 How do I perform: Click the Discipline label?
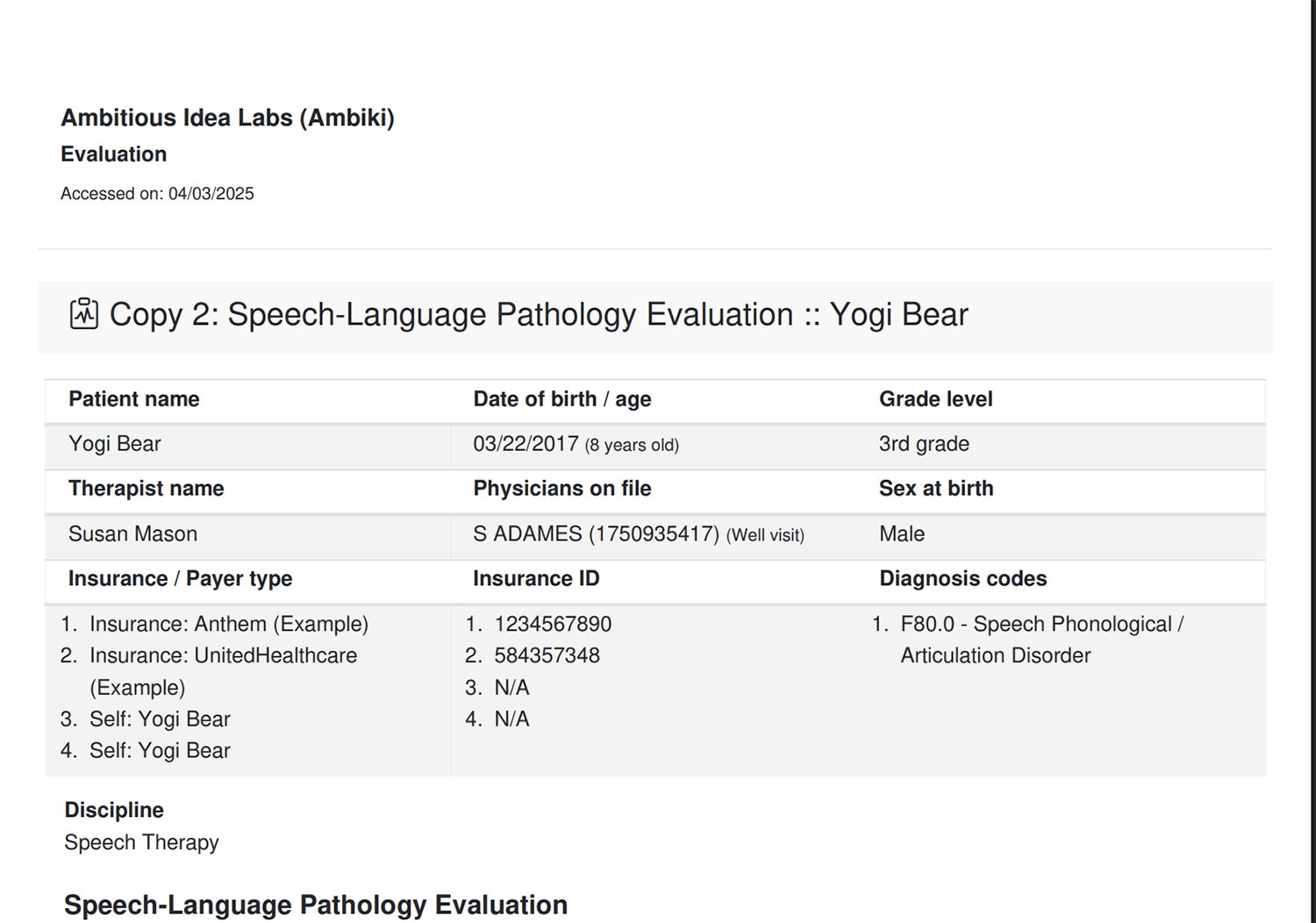point(113,810)
